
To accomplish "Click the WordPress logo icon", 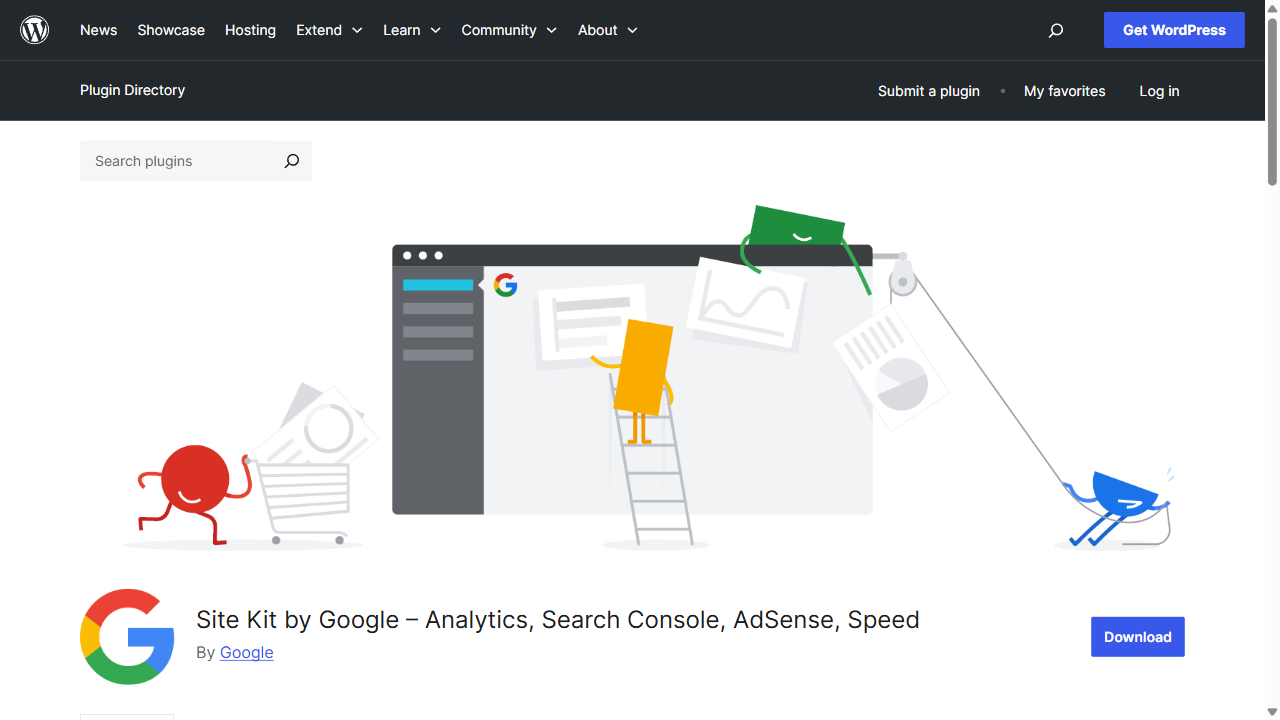I will 34,29.
